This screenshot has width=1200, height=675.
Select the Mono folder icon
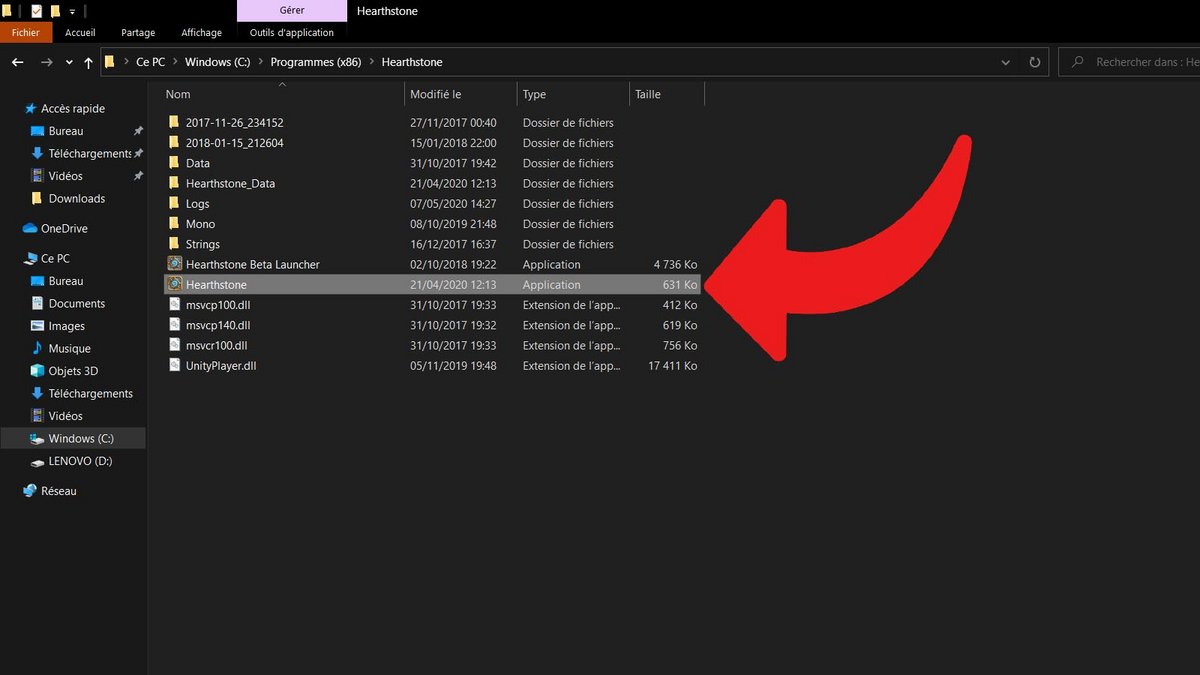(x=174, y=224)
